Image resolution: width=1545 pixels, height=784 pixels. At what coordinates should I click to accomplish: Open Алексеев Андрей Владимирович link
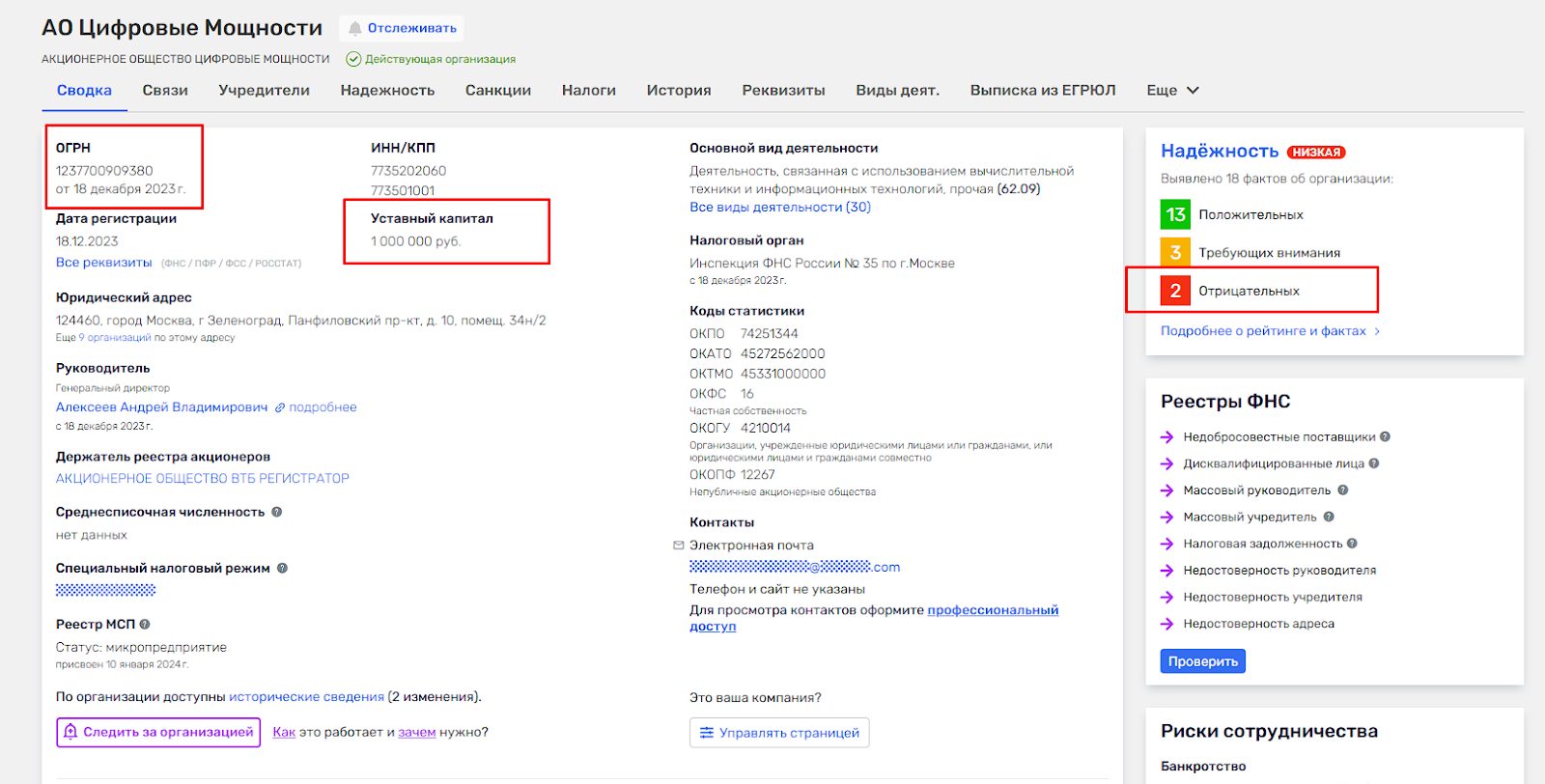pyautogui.click(x=161, y=407)
